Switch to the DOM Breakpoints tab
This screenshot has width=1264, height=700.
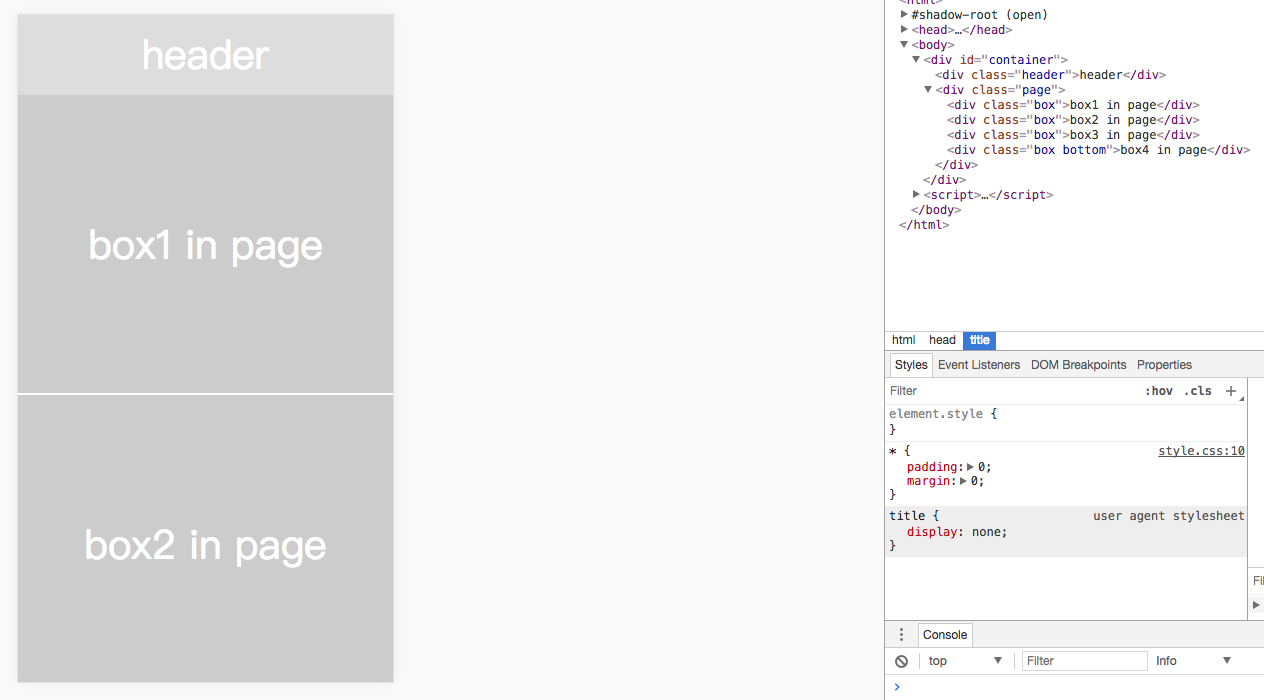tap(1078, 365)
